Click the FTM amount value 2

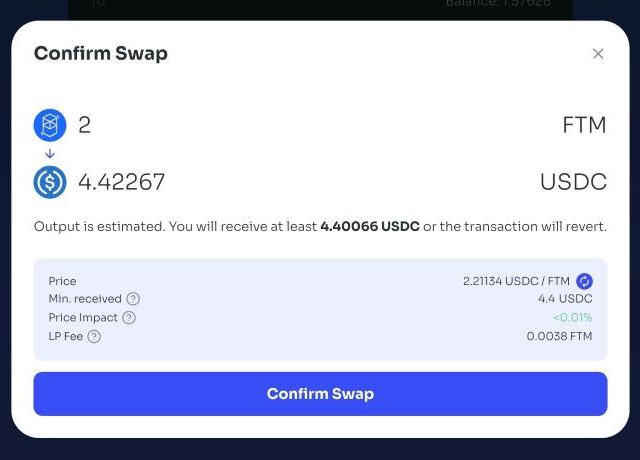point(84,125)
